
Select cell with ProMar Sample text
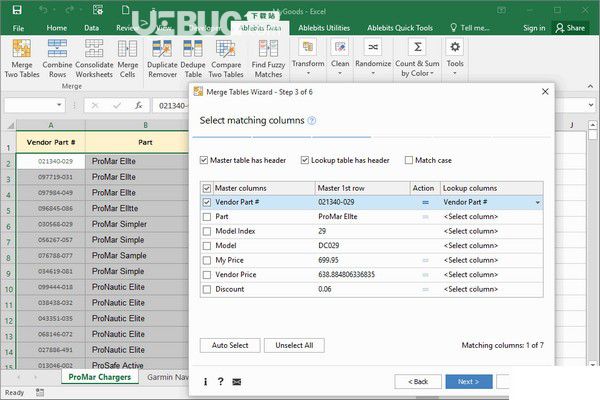coord(137,256)
